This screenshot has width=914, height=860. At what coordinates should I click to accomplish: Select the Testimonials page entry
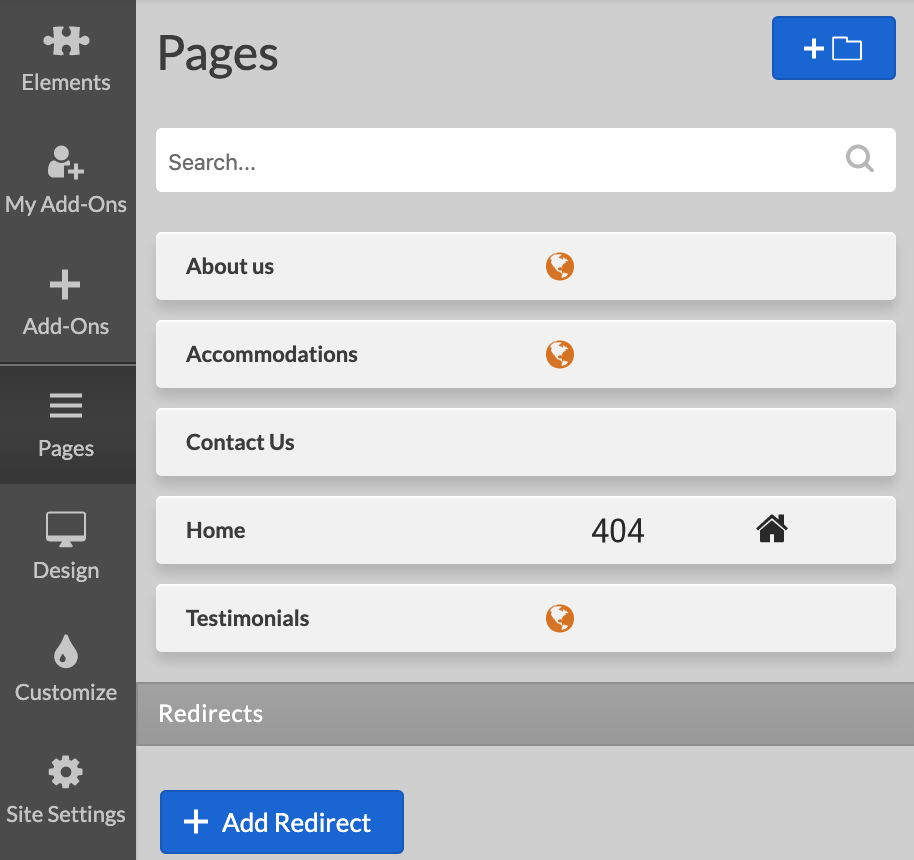click(x=248, y=618)
